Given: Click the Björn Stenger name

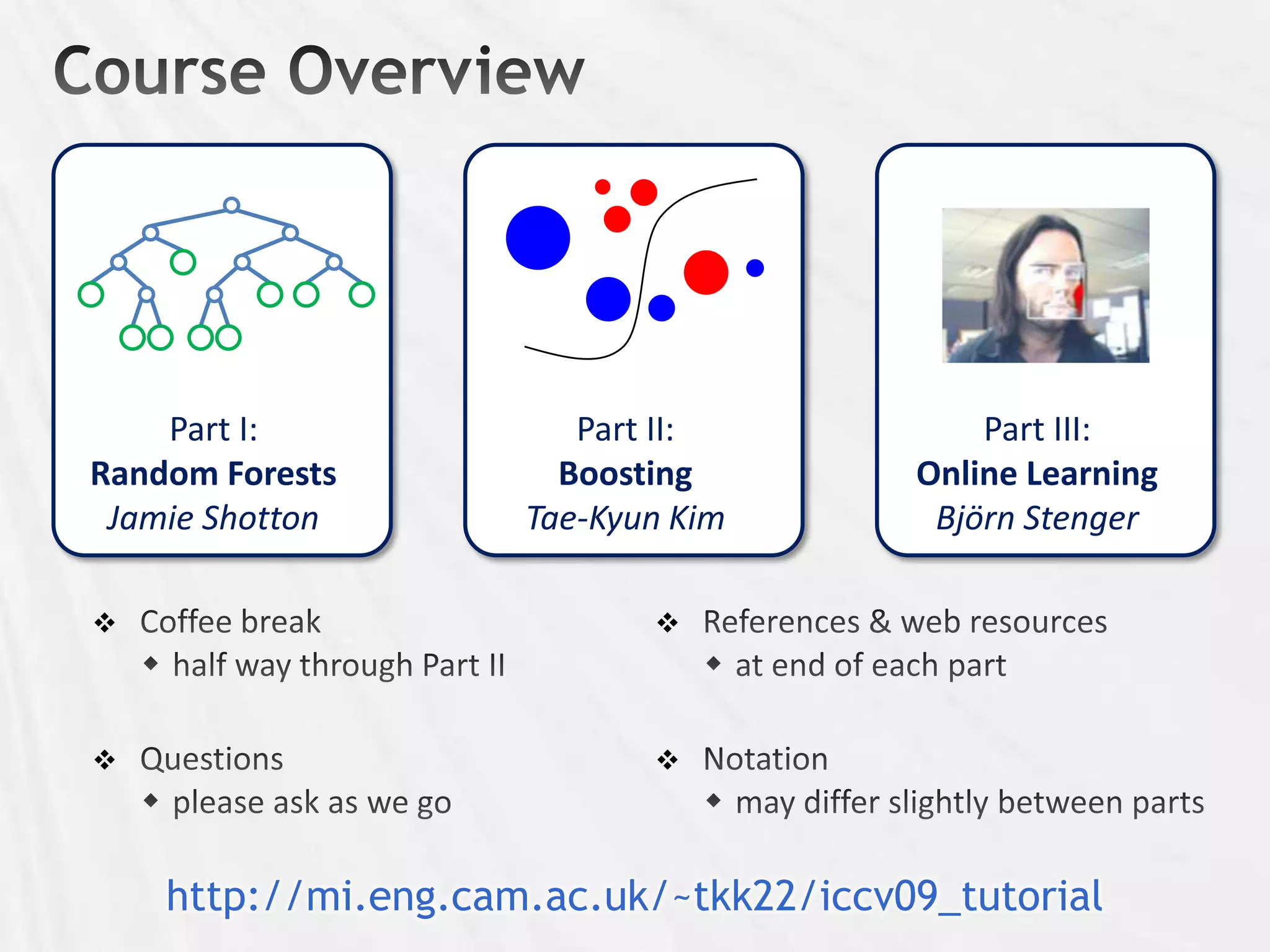Looking at the screenshot, I should pyautogui.click(x=1037, y=518).
